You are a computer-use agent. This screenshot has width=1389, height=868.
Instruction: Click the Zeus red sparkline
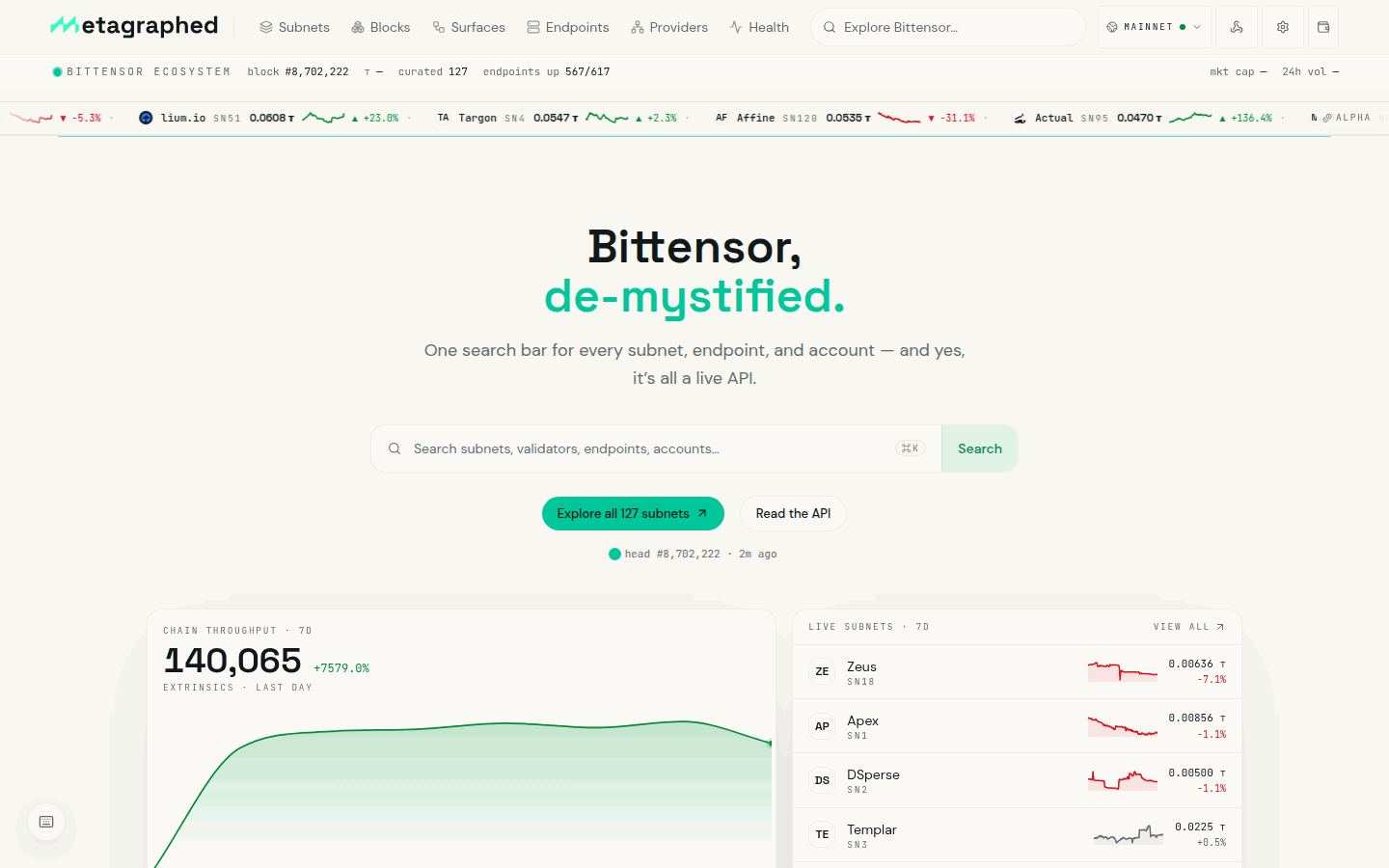pyautogui.click(x=1123, y=671)
